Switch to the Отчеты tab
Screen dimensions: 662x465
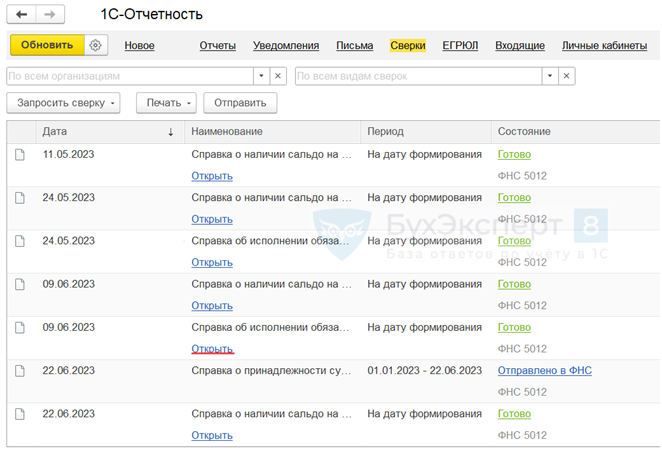pyautogui.click(x=217, y=46)
